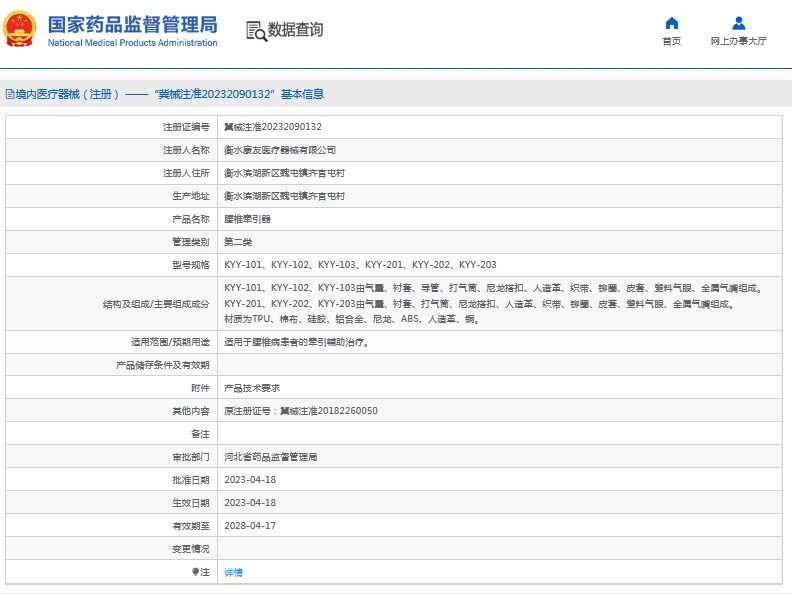Click the 其他内容 label
The image size is (792, 594).
[x=190, y=411]
